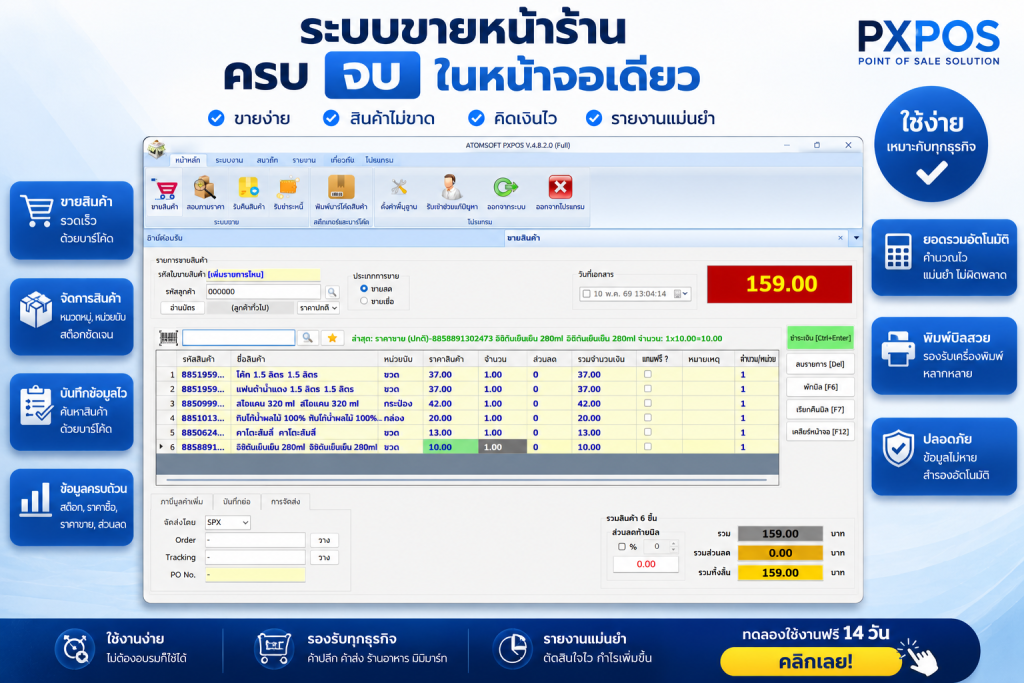
Task: Tick free-gift checkbox for row 4 กล่อง
Action: point(647,417)
